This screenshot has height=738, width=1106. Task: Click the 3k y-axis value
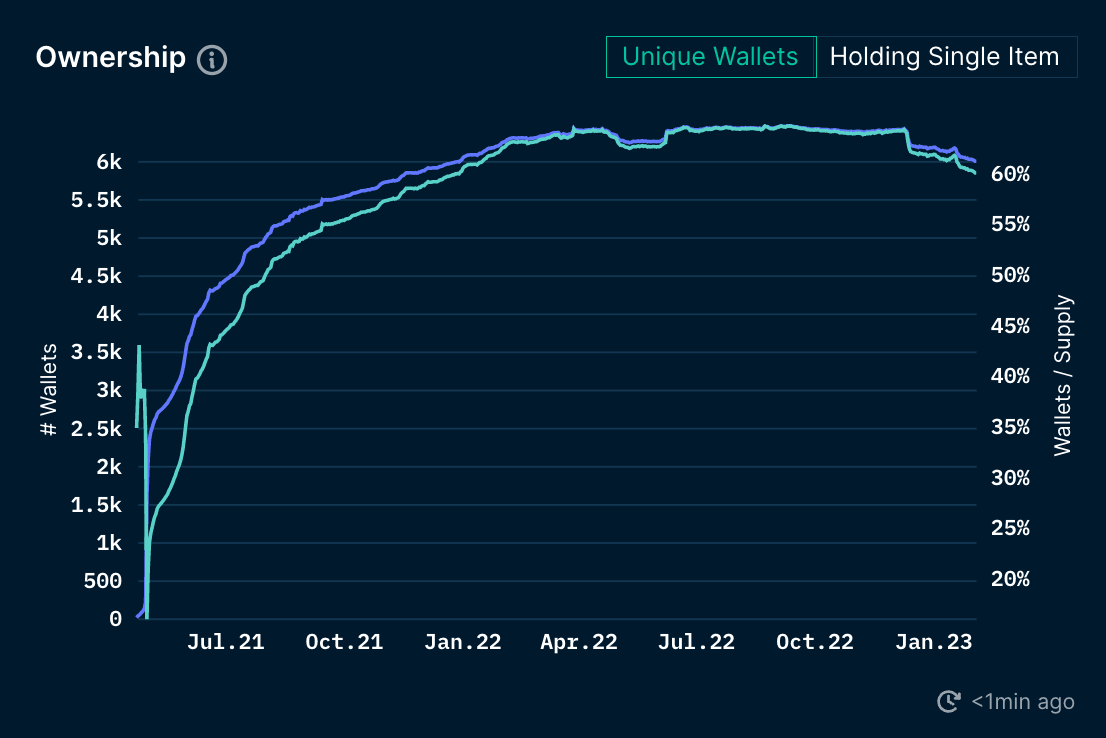point(109,391)
